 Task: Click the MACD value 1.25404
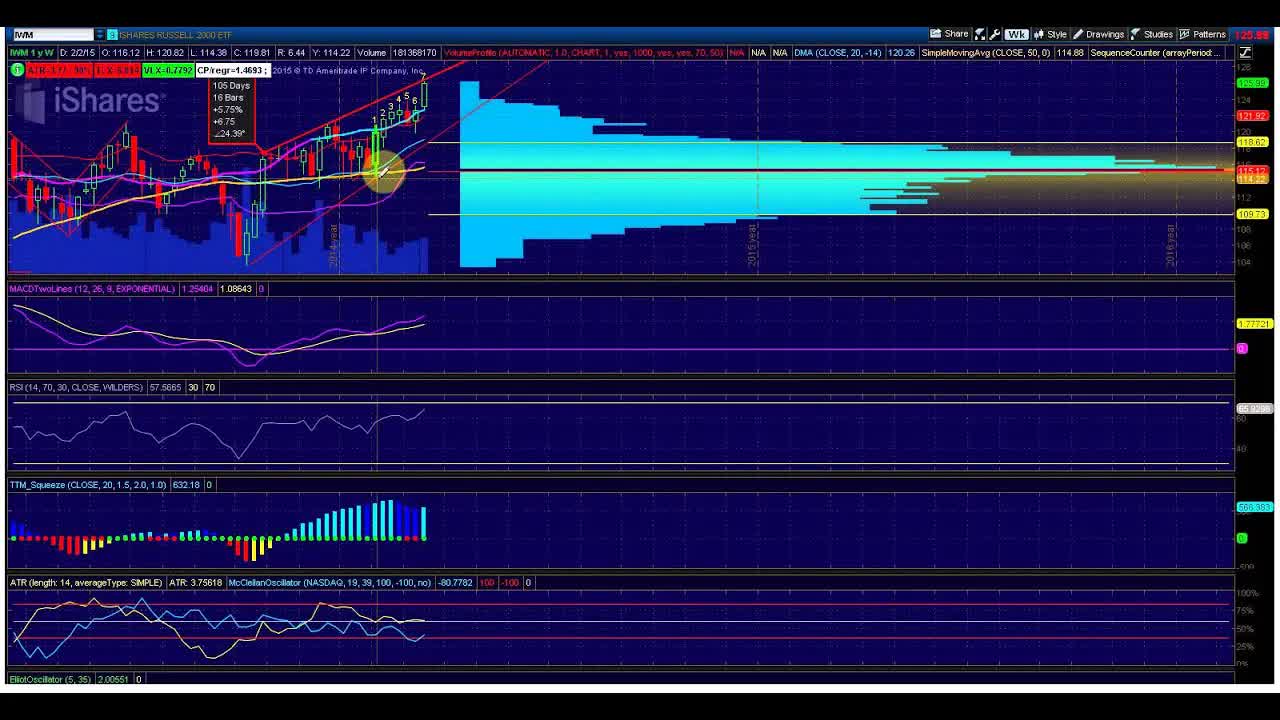pos(197,289)
